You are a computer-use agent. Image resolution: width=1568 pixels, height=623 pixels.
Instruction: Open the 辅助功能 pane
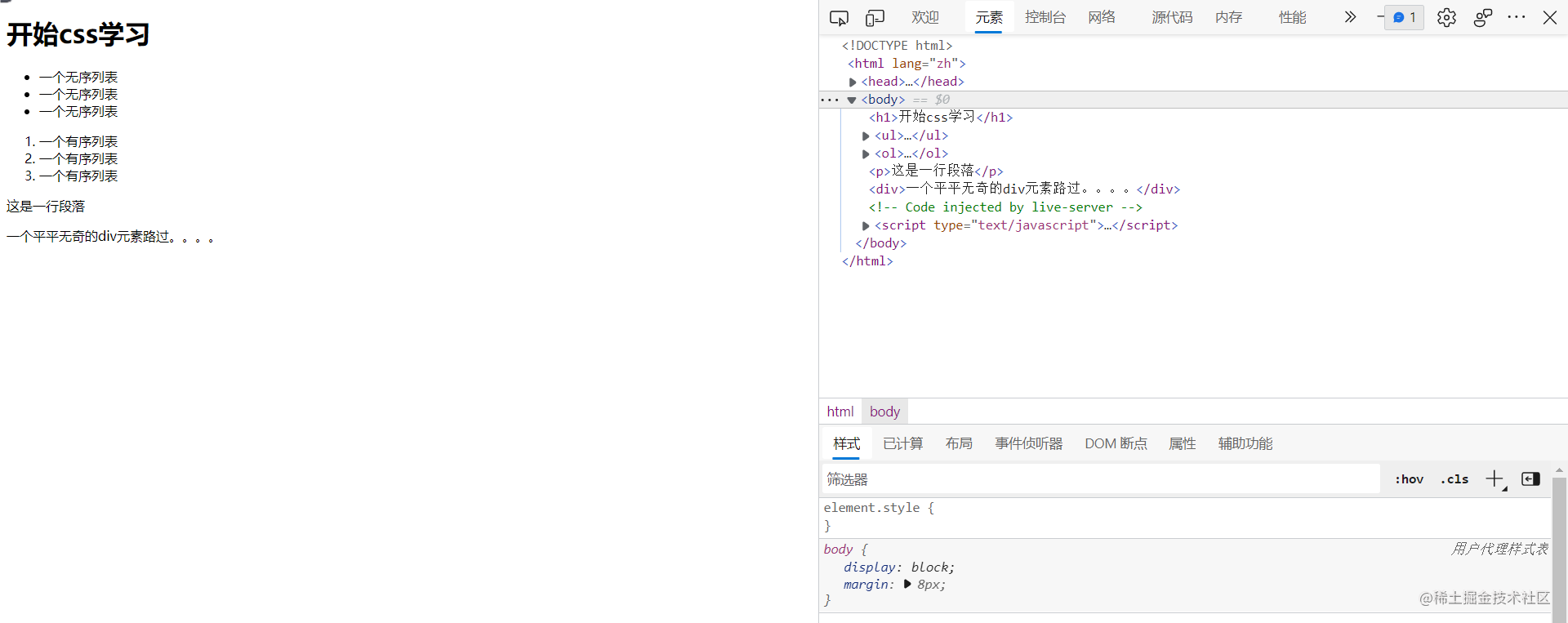point(1245,443)
